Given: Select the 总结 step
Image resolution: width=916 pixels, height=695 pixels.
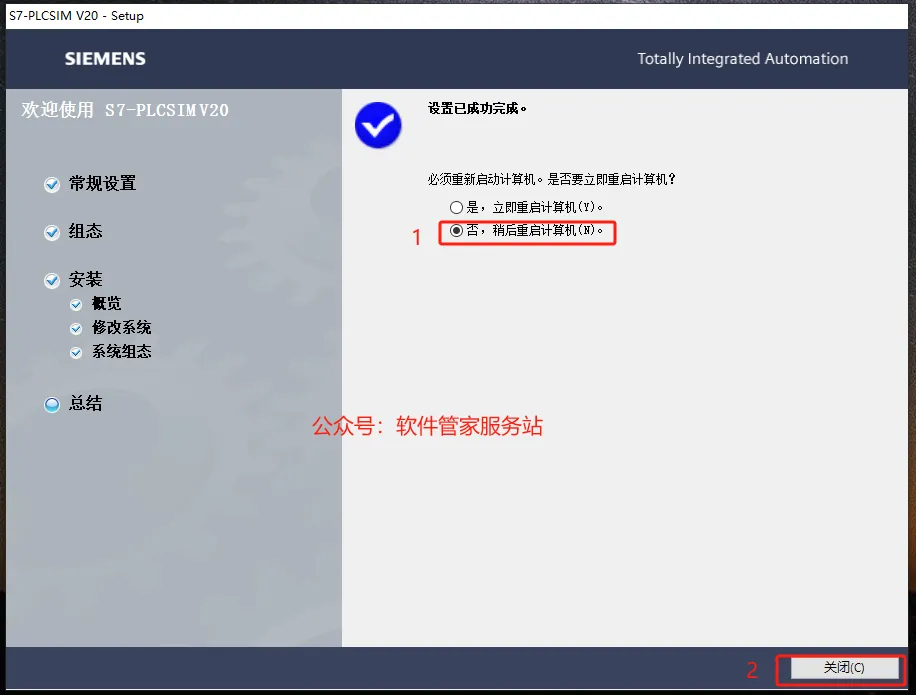Looking at the screenshot, I should click(85, 403).
